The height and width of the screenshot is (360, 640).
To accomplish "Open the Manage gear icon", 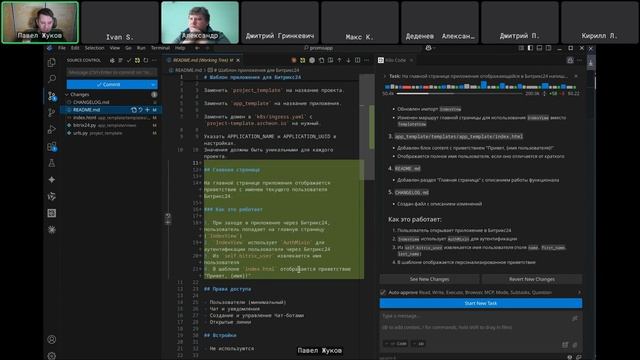I will tap(52, 356).
